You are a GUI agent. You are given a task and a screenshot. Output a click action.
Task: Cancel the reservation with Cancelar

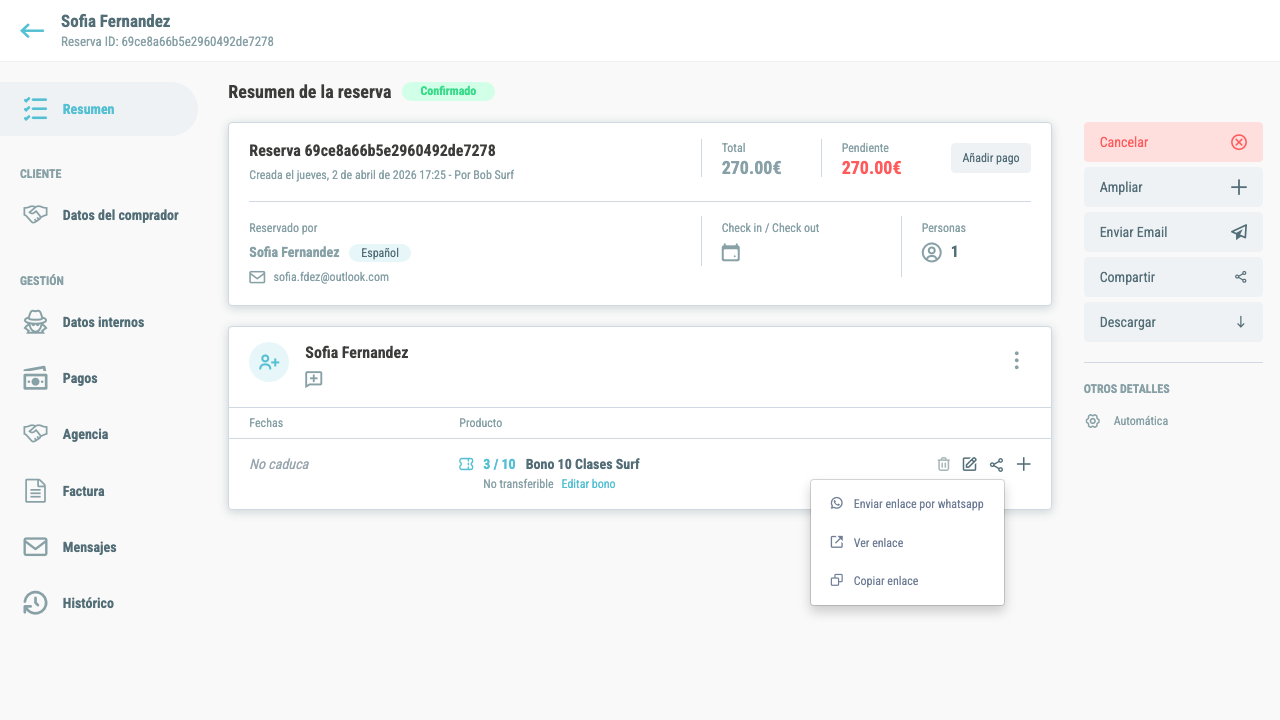[x=1173, y=142]
